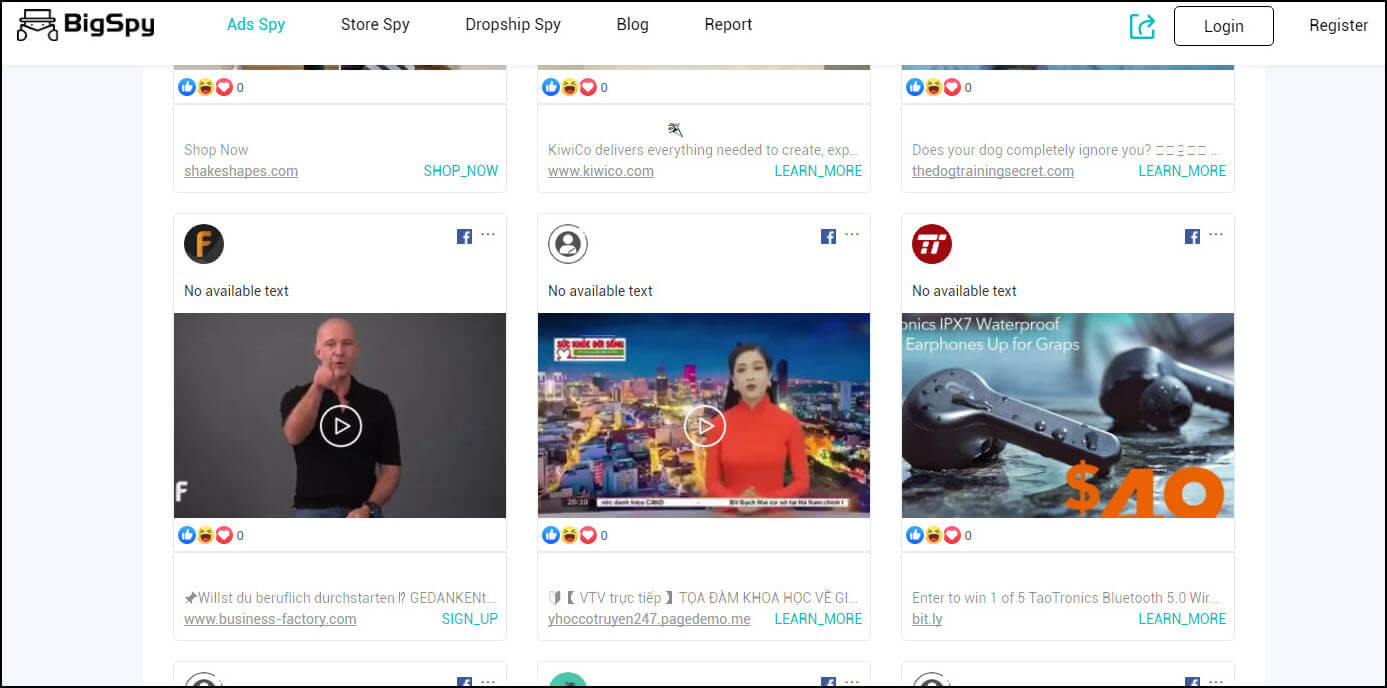Click Facebook icon on TaoTronics ad card
This screenshot has height=688, width=1387.
coord(1192,237)
